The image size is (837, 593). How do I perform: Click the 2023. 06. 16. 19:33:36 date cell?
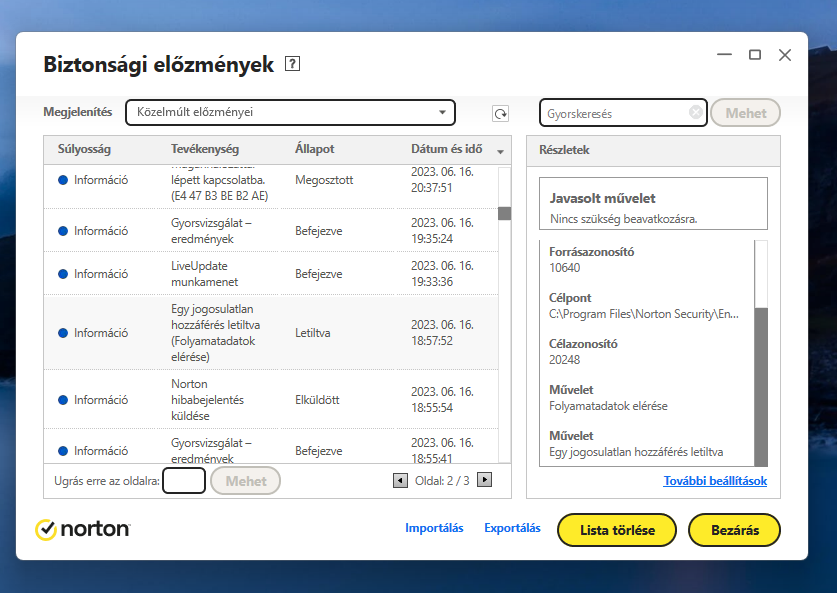tap(442, 274)
